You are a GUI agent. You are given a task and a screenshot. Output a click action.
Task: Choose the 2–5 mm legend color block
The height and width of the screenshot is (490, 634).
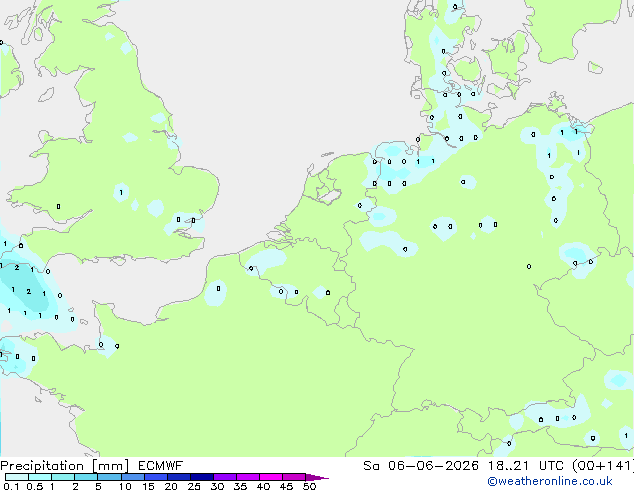[86, 477]
